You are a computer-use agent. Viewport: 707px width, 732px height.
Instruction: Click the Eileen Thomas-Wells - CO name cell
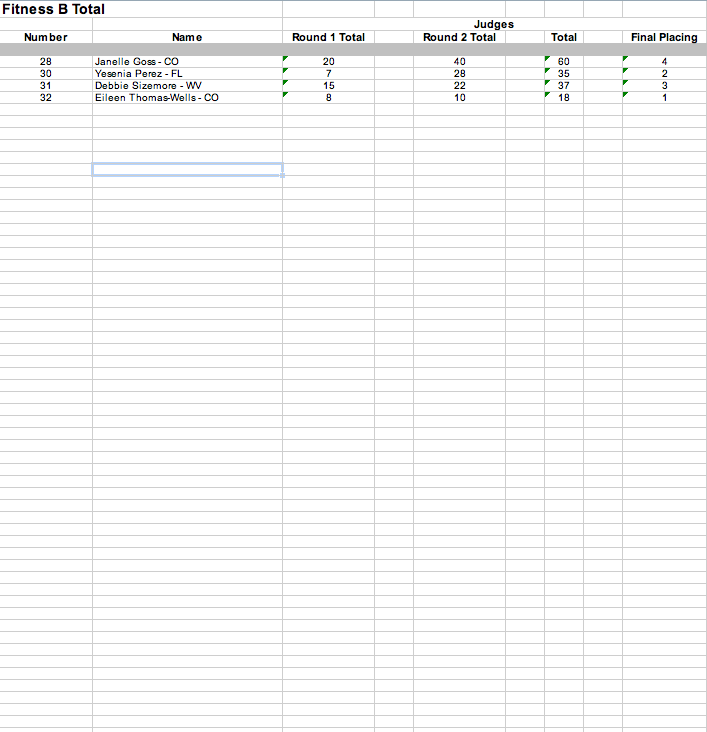[157, 98]
